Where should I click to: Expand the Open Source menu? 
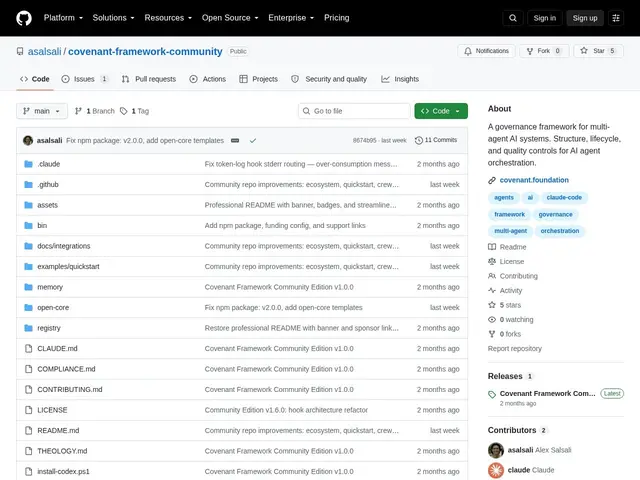click(x=230, y=18)
